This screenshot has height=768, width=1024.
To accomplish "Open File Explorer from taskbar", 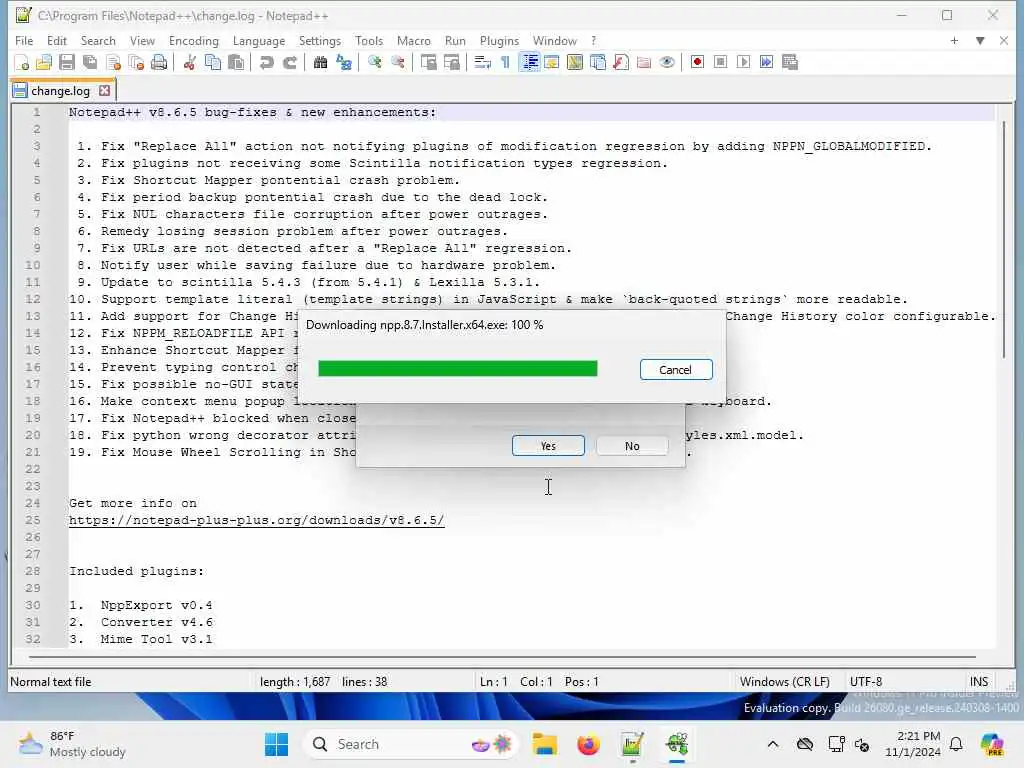I will click(544, 744).
